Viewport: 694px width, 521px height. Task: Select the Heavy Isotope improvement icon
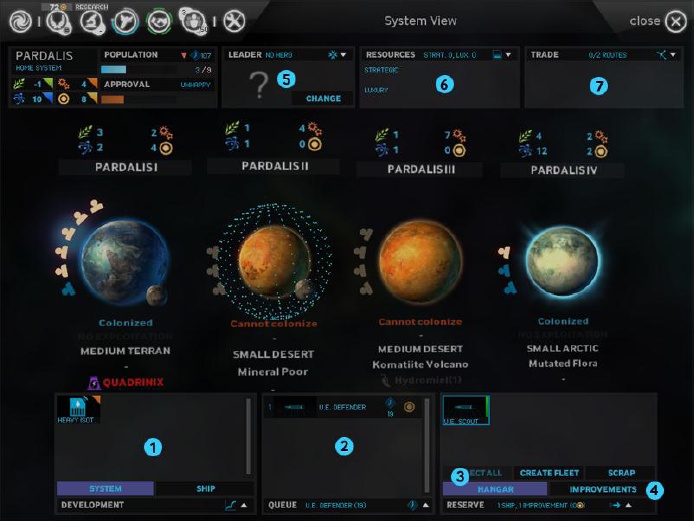(x=78, y=410)
